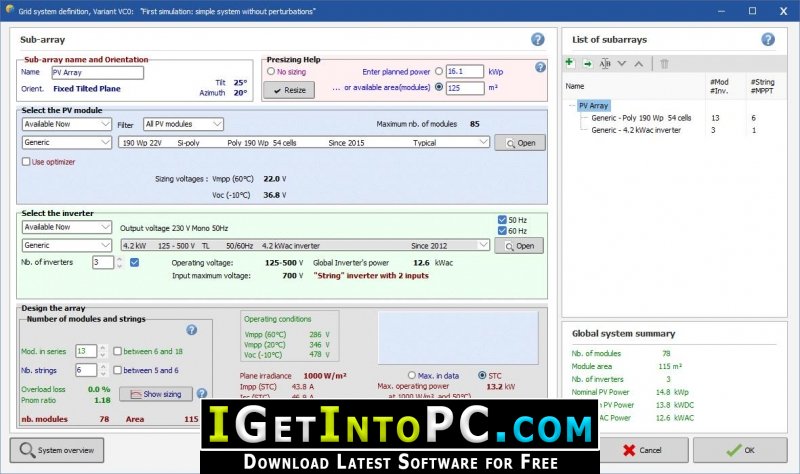This screenshot has height=474, width=800.
Task: Toggle the 50 Hz checkbox
Action: click(502, 220)
